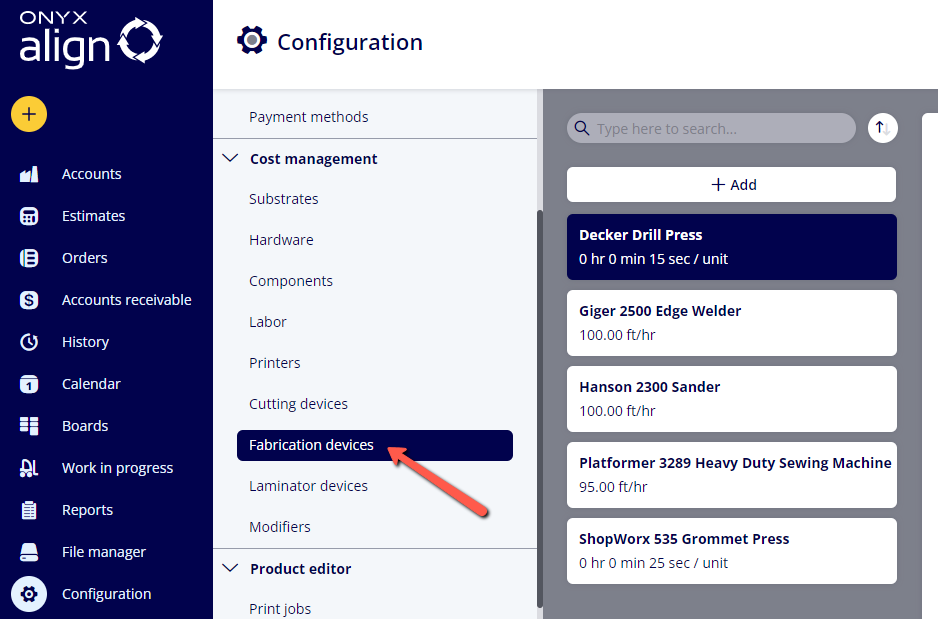Screen dimensions: 938x619
Task: Click the Orders list icon
Action: [29, 258]
